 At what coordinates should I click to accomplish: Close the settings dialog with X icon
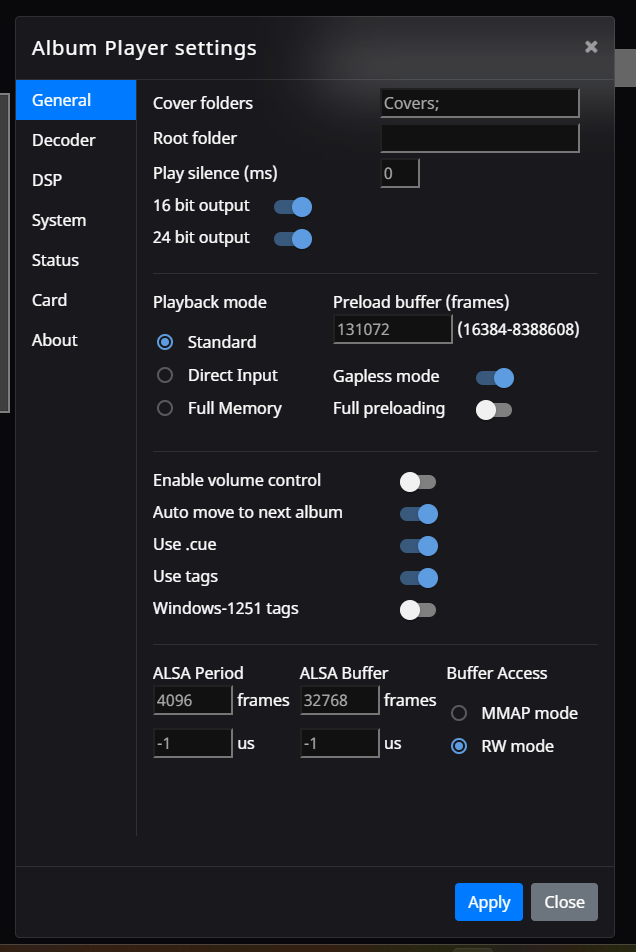(x=591, y=47)
